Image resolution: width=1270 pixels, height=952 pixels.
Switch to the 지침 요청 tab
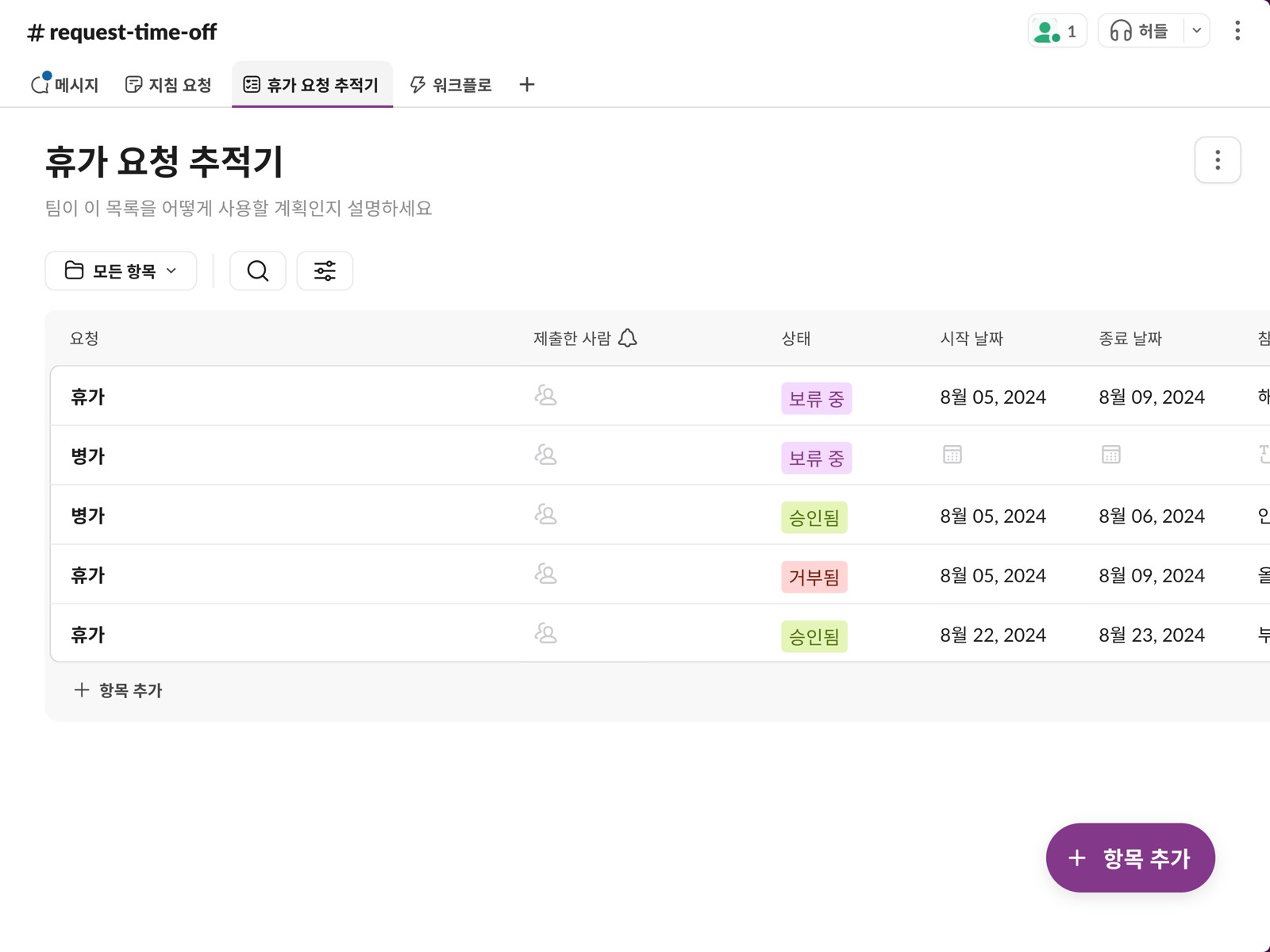168,84
